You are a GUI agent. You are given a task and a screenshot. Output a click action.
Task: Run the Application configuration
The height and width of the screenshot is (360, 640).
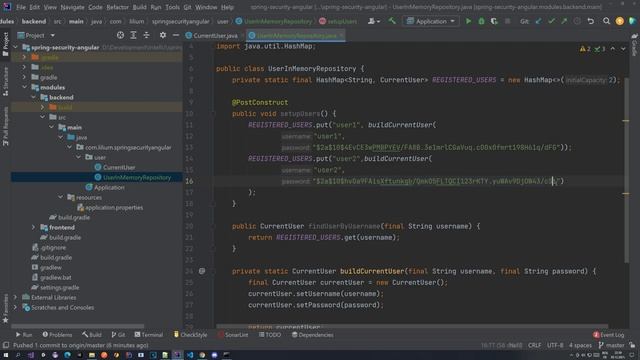click(x=468, y=21)
